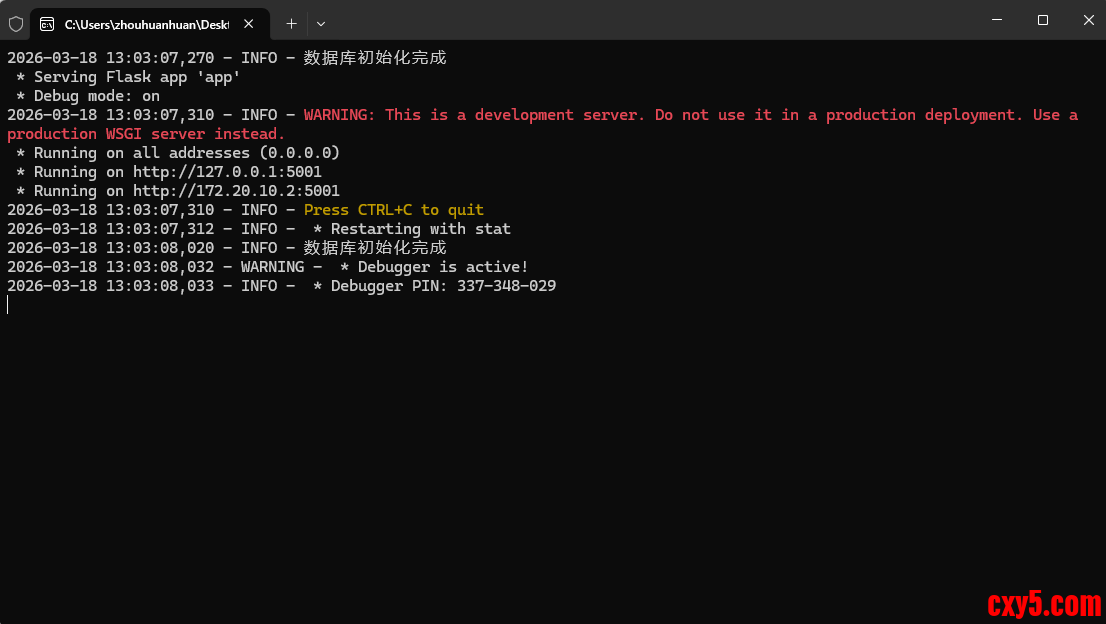Click the administrator shield icon

16,23
